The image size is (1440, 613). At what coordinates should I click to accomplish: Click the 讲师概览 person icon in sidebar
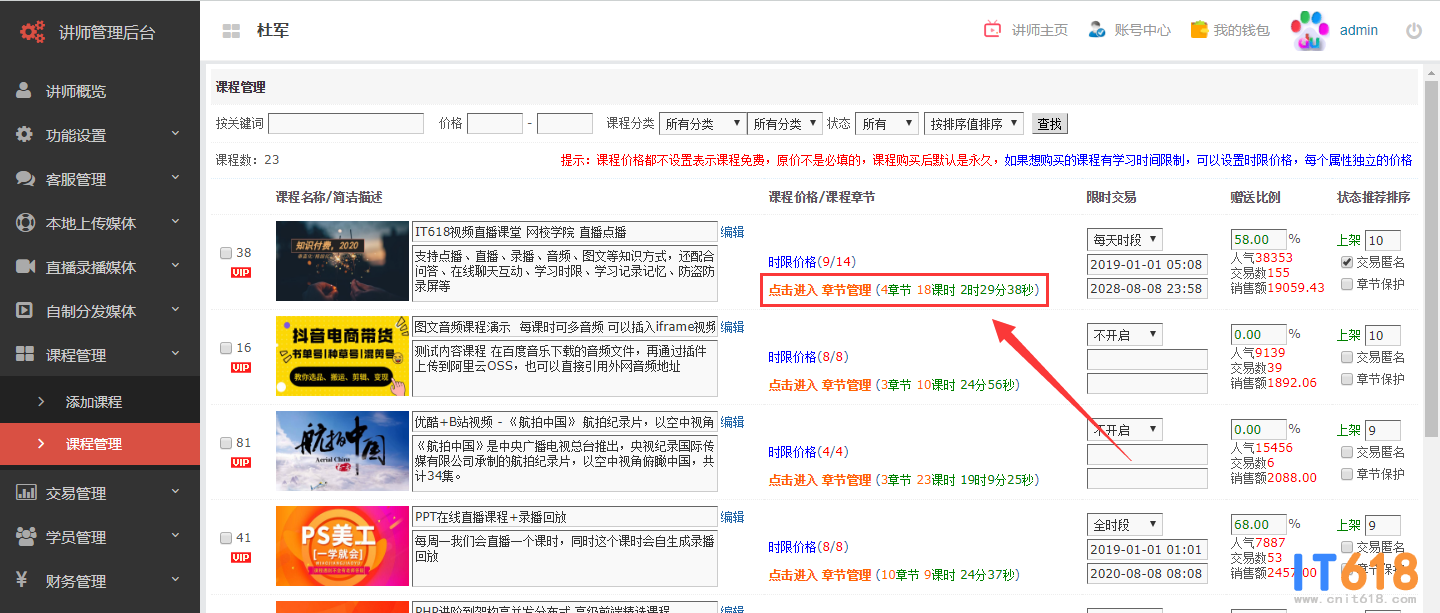(24, 91)
